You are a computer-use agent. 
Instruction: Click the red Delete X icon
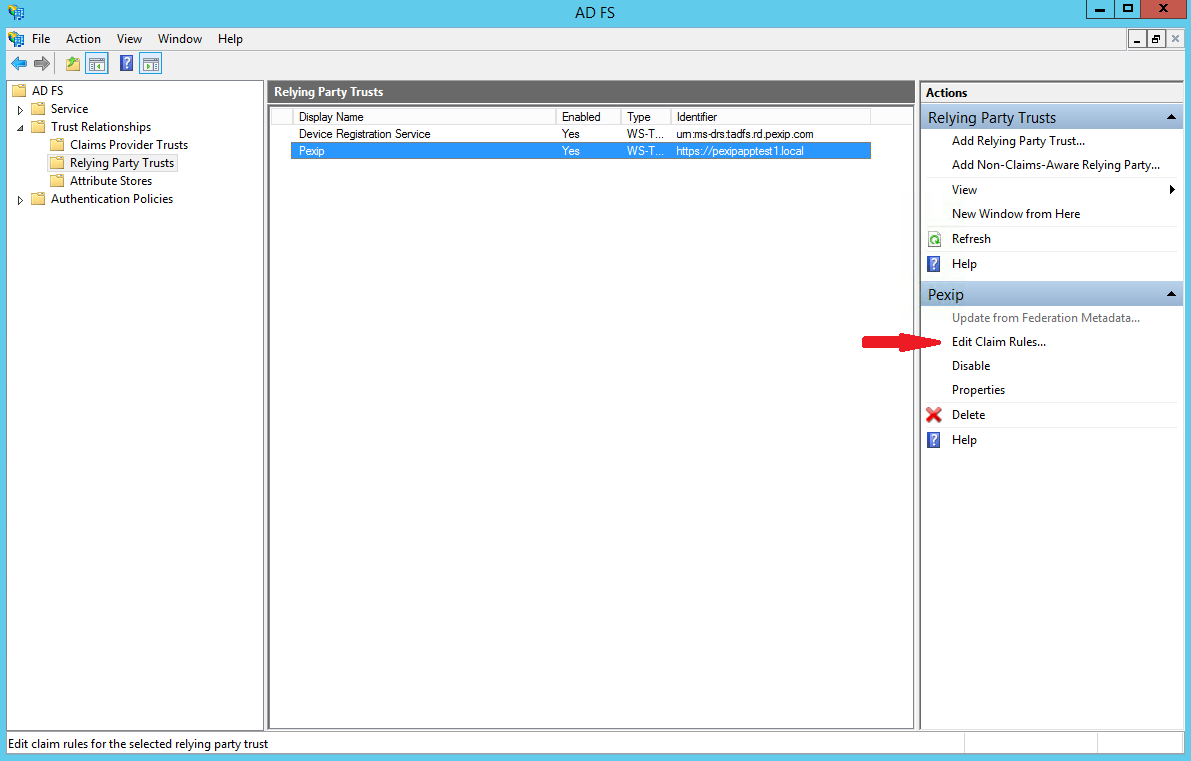click(x=934, y=415)
